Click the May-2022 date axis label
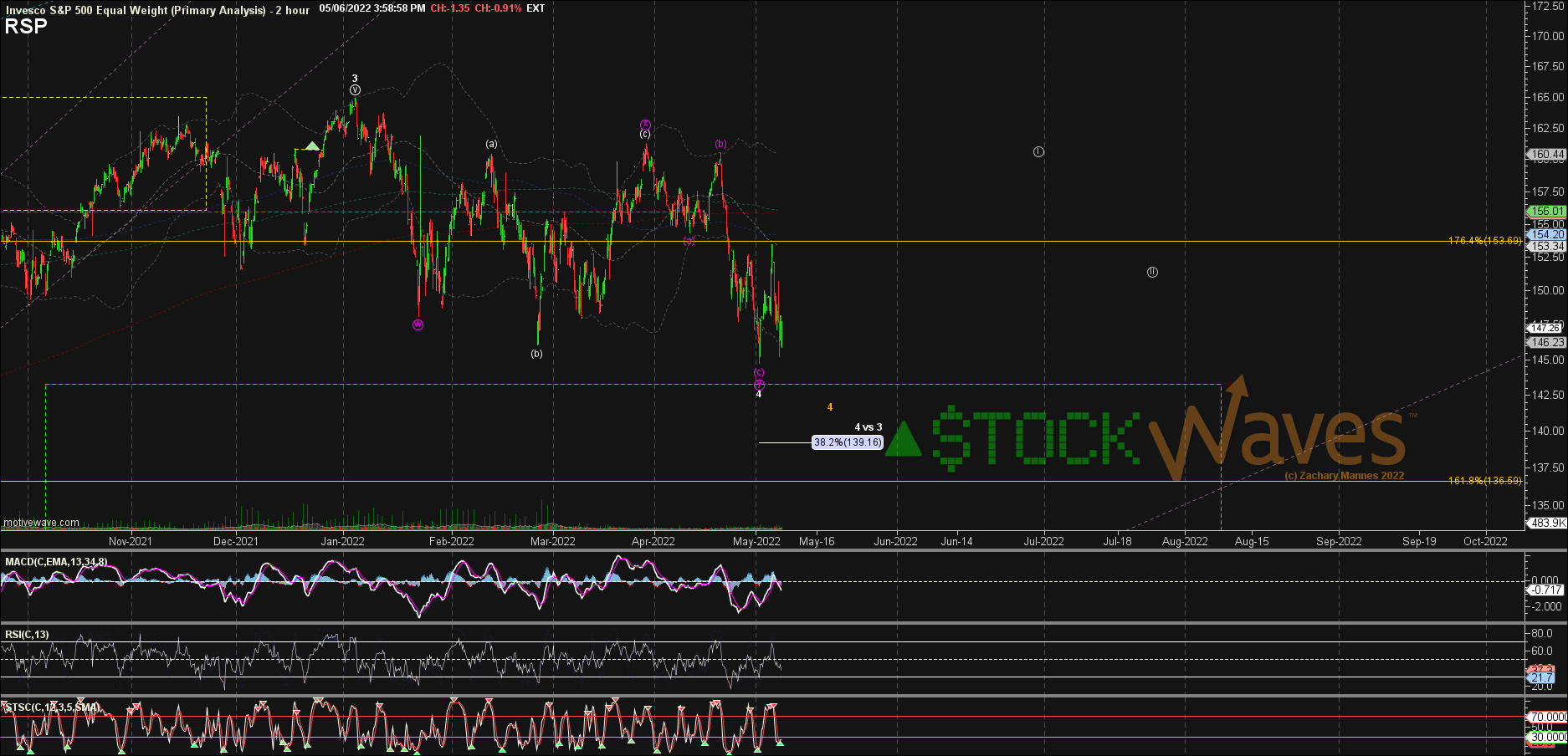The height and width of the screenshot is (756, 1568). [x=756, y=541]
